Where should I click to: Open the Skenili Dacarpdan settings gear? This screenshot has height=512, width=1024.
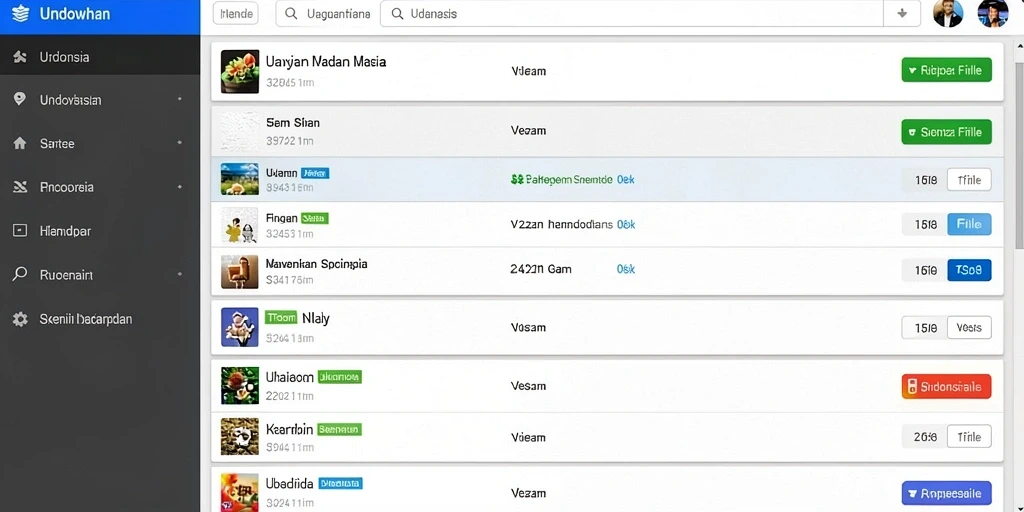pos(20,319)
